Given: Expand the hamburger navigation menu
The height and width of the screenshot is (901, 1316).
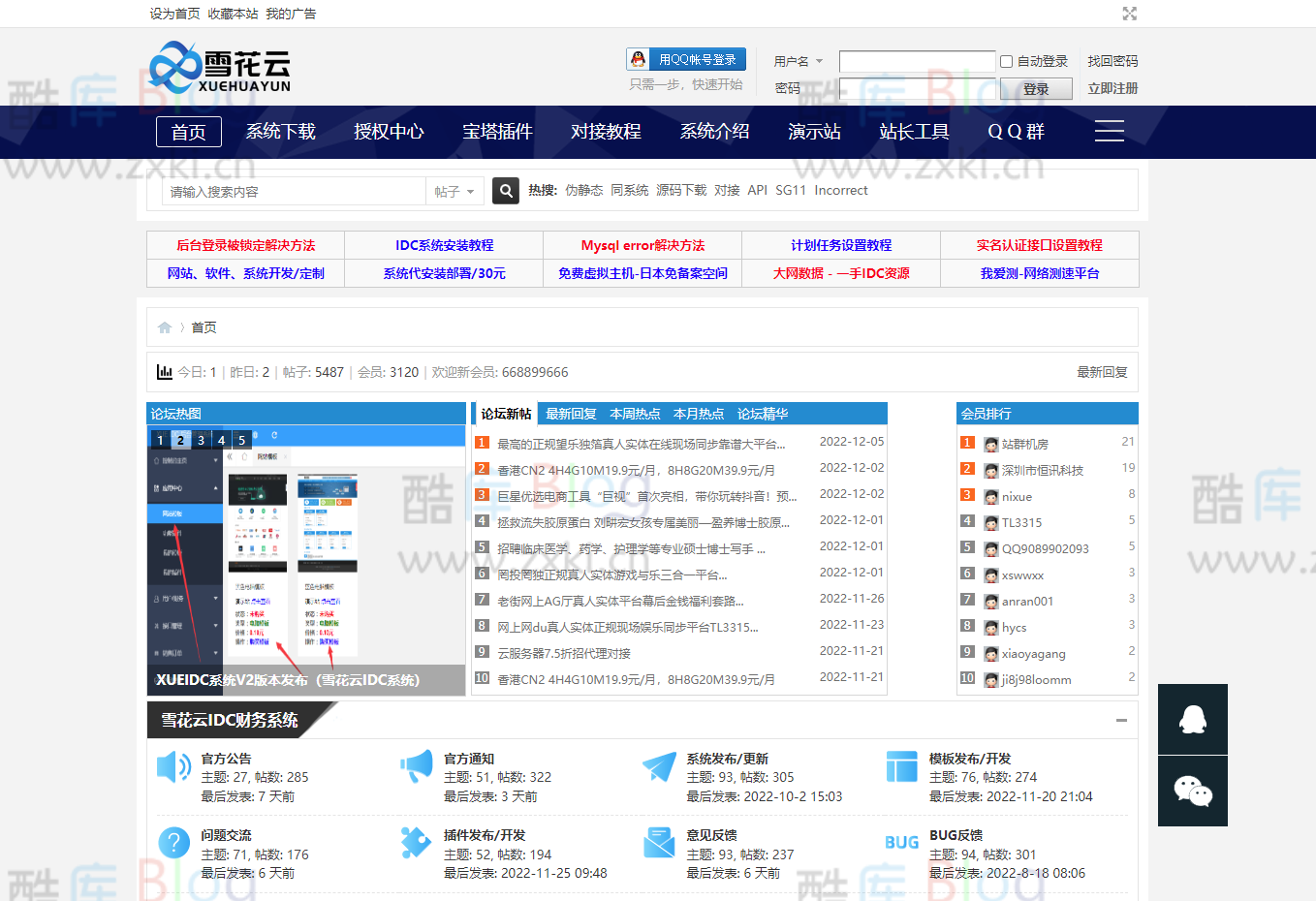Looking at the screenshot, I should (1109, 131).
